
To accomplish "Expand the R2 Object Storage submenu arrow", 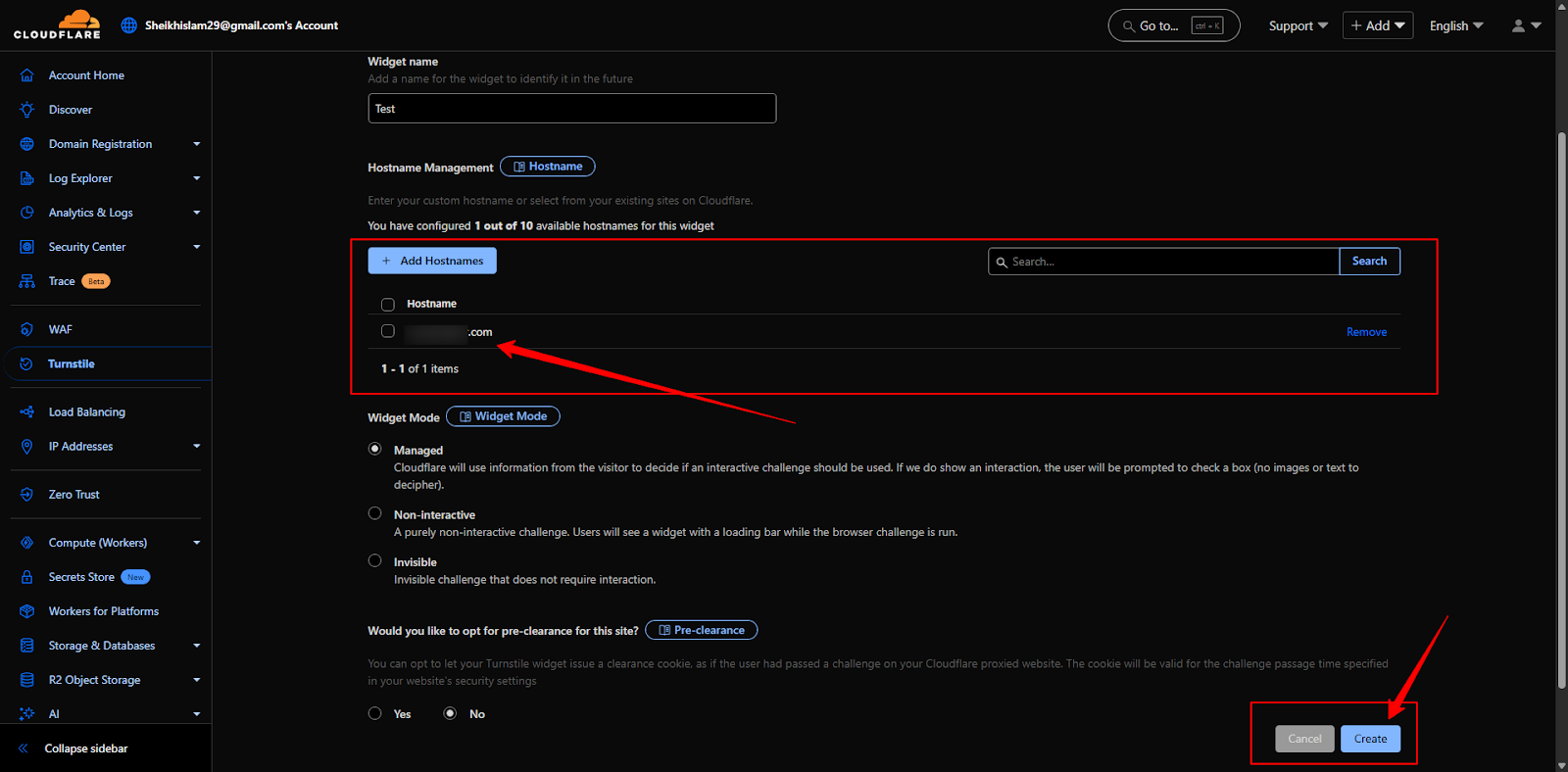I will tap(196, 680).
